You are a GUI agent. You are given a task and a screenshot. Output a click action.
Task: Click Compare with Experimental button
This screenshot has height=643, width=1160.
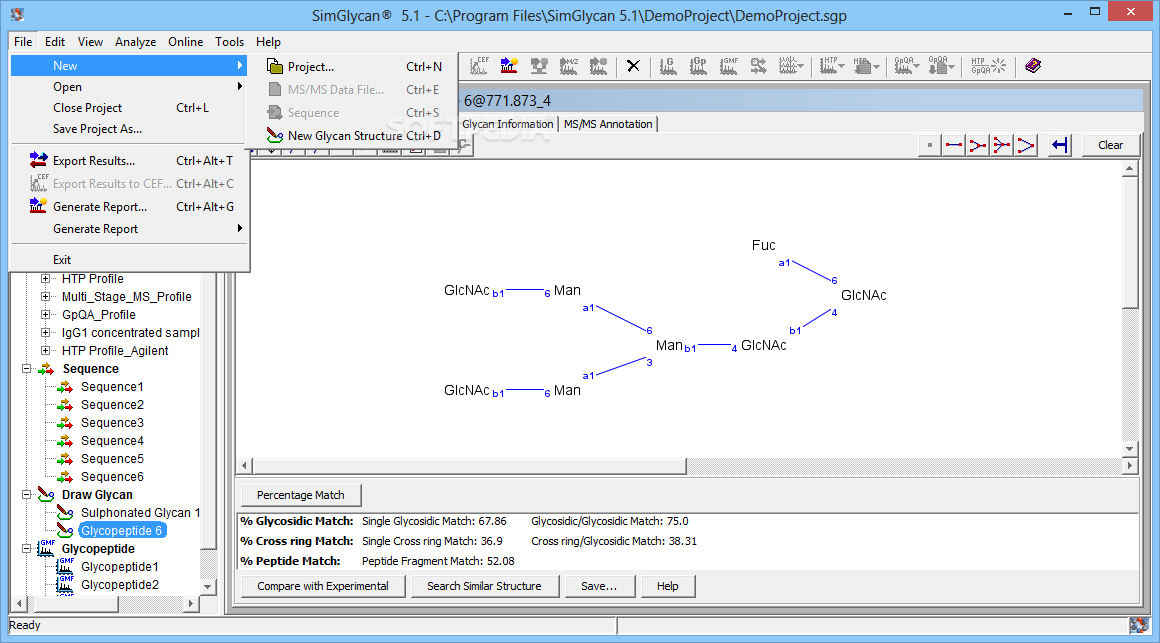pyautogui.click(x=323, y=586)
